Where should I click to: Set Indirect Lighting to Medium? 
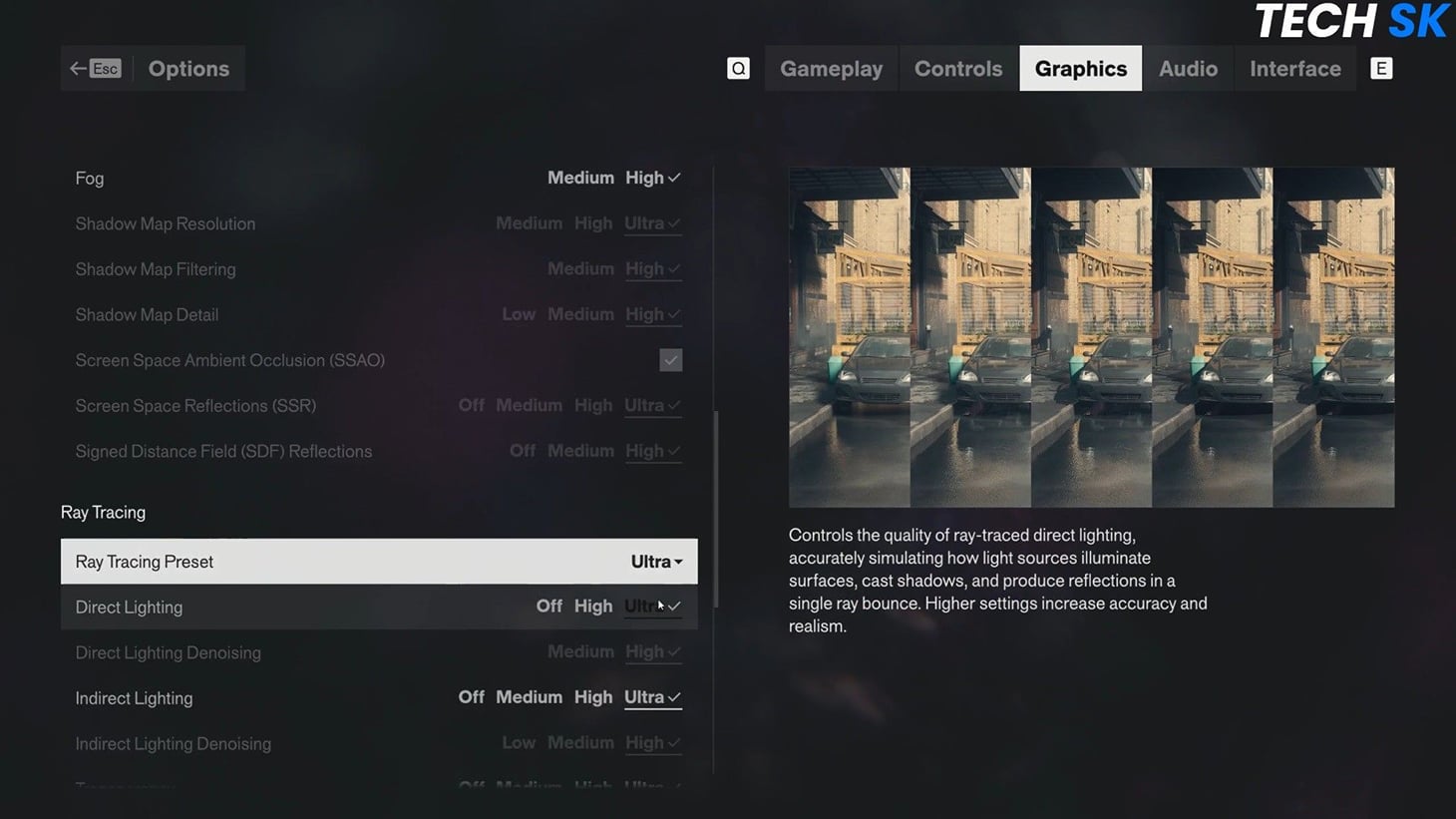[x=530, y=697]
